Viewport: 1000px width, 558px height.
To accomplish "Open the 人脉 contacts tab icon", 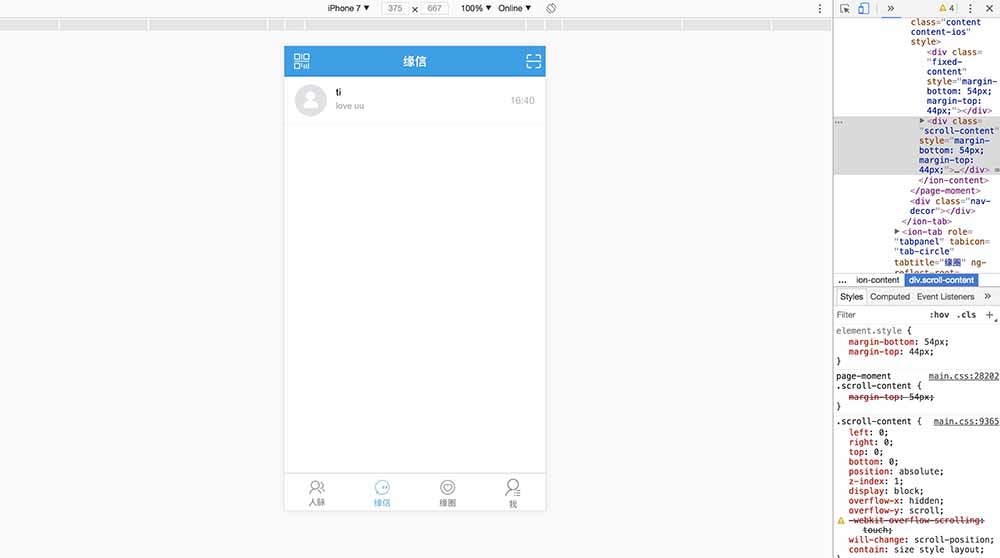I will (317, 488).
